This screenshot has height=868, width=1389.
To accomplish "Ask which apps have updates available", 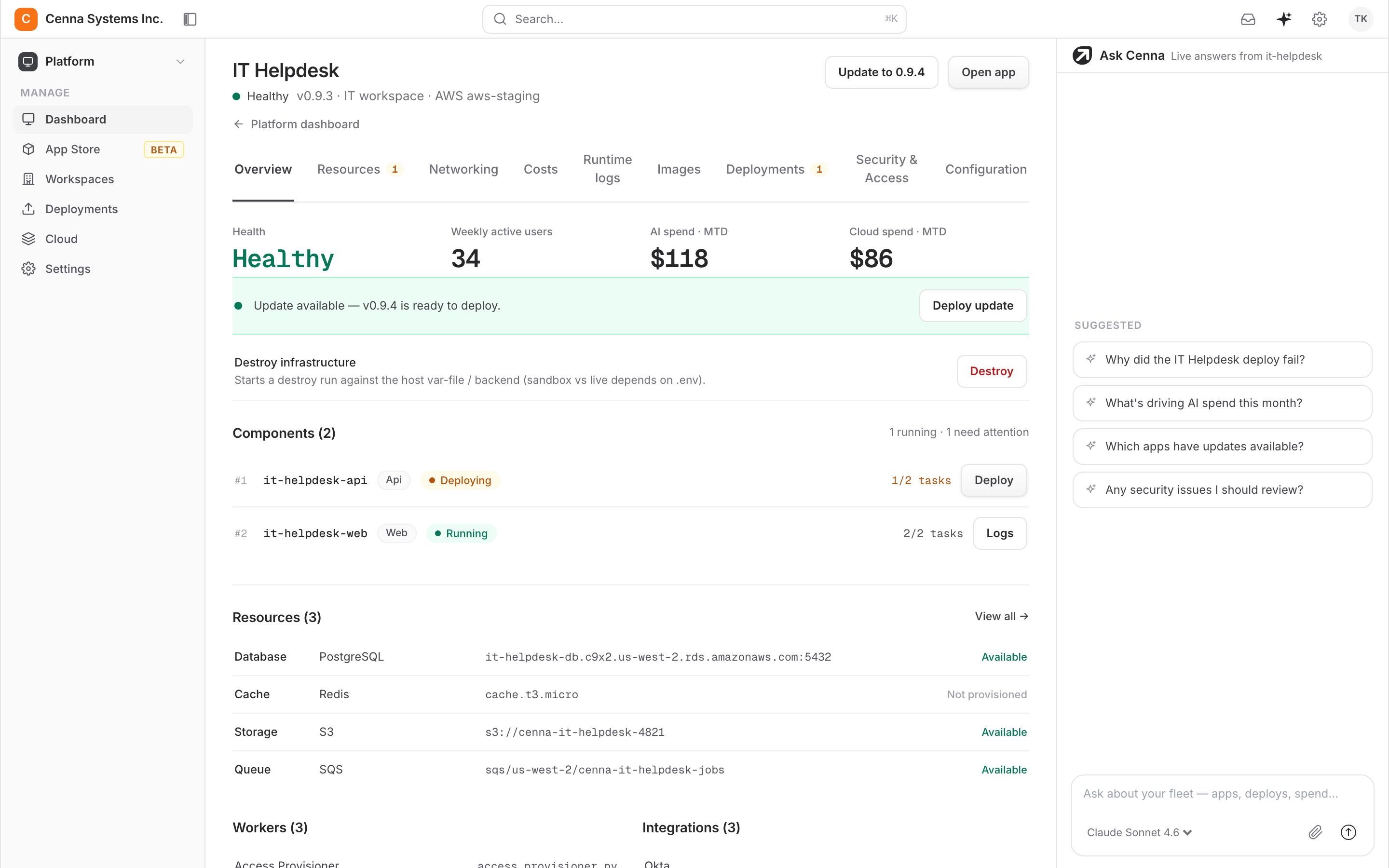I will coord(1222,446).
